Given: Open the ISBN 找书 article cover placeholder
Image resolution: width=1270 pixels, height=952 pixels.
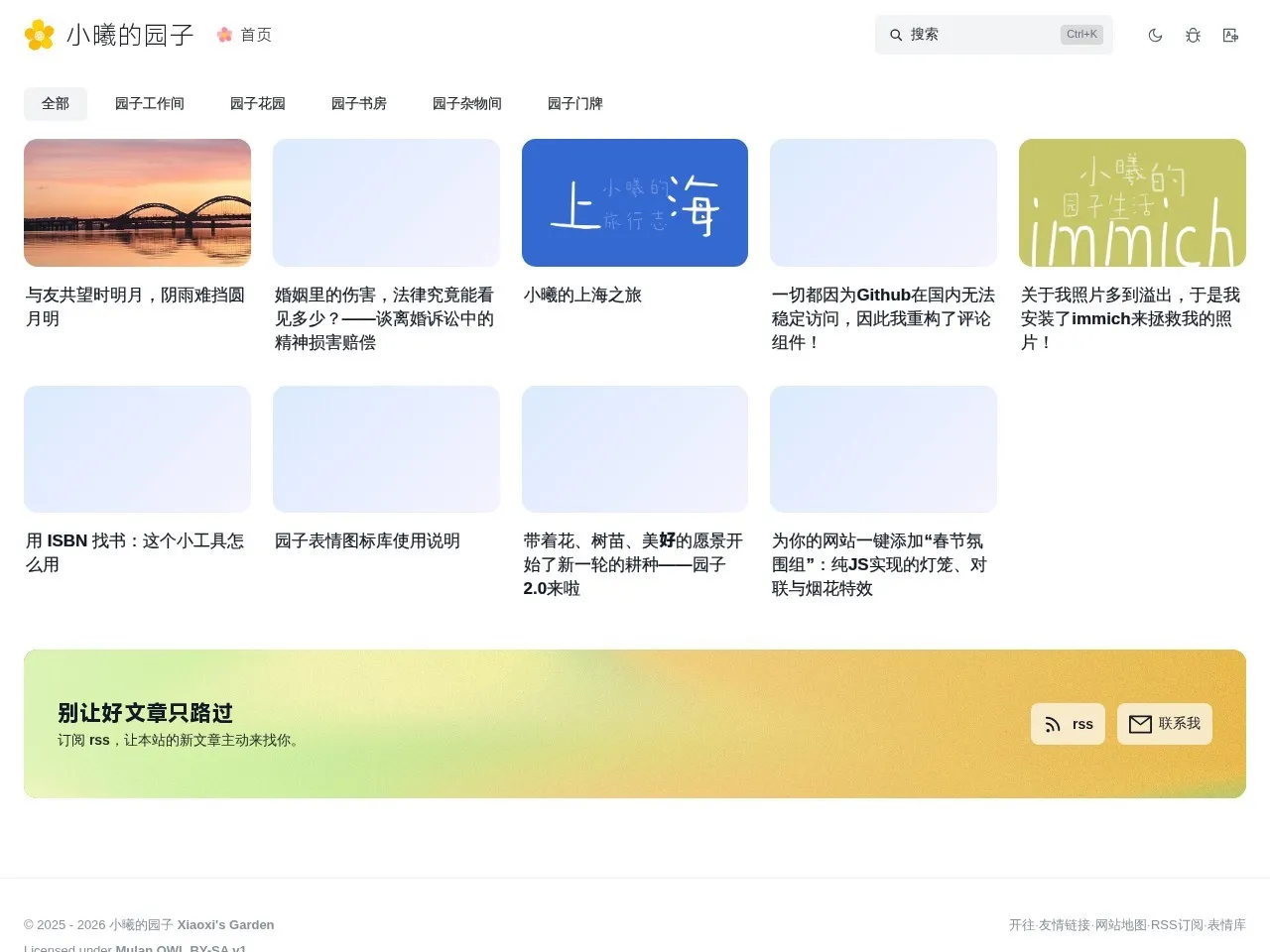Looking at the screenshot, I should point(137,449).
